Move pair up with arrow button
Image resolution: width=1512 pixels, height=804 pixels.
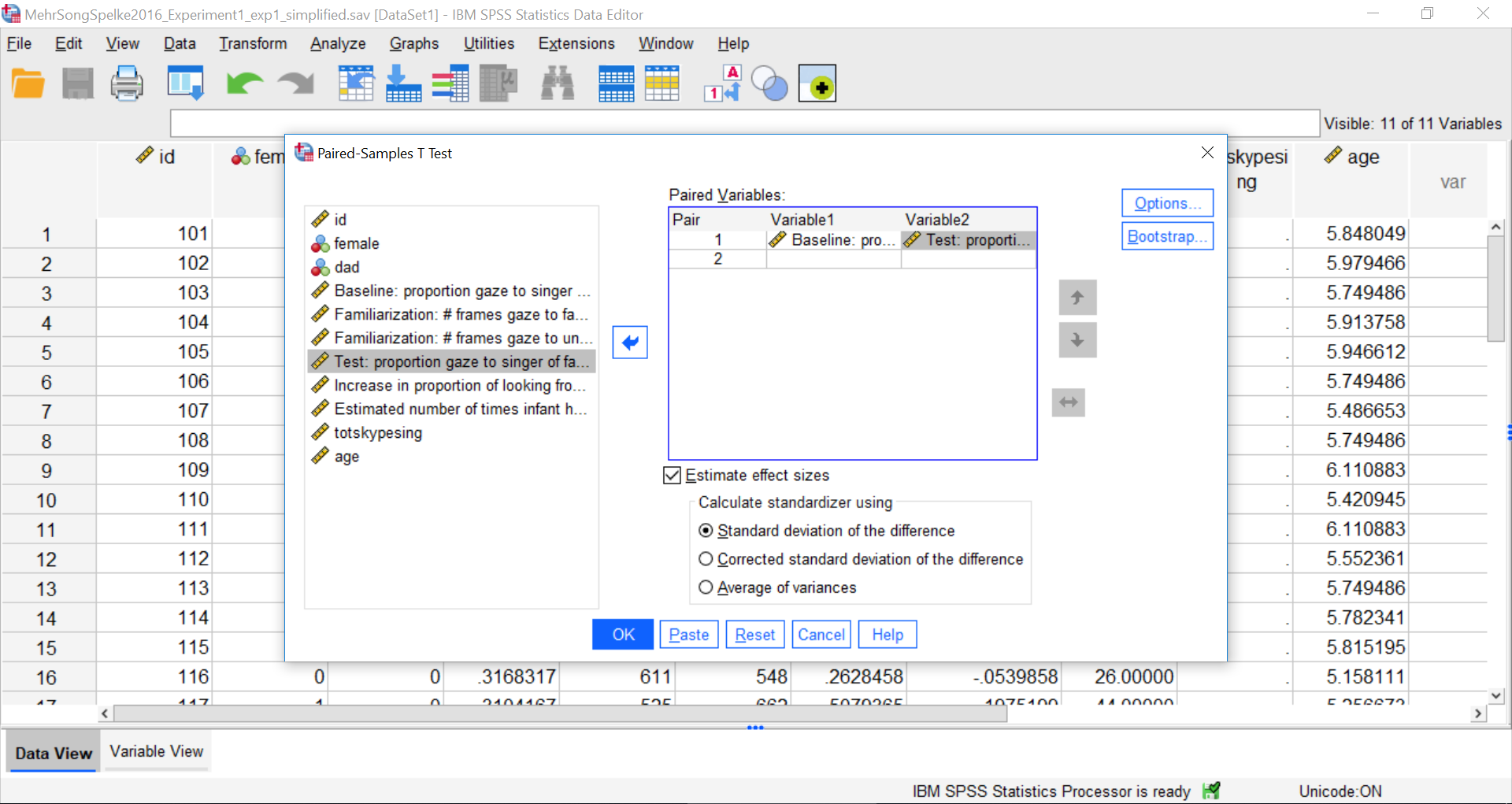(1077, 298)
